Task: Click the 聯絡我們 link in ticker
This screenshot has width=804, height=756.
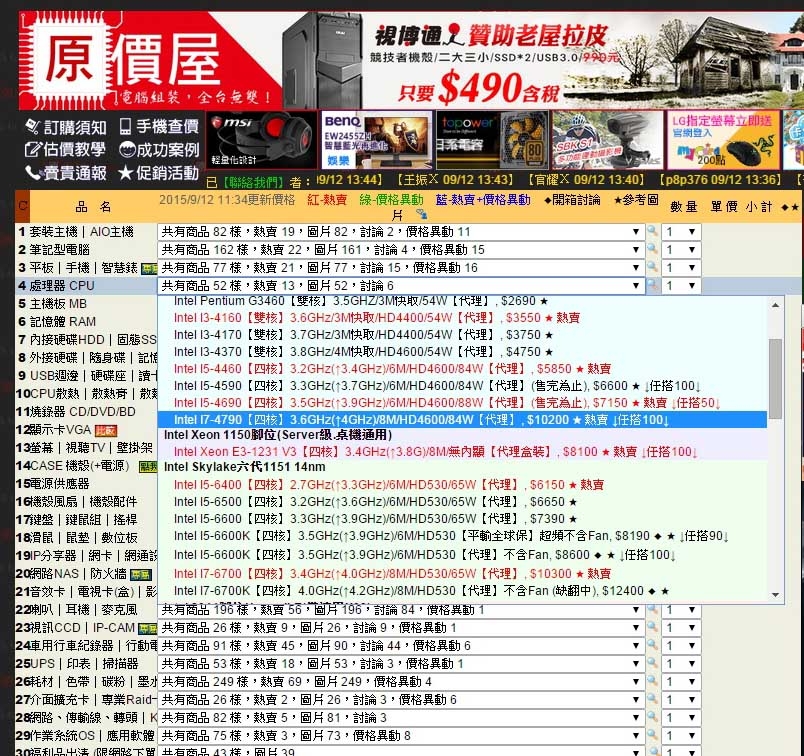Action: (x=253, y=182)
